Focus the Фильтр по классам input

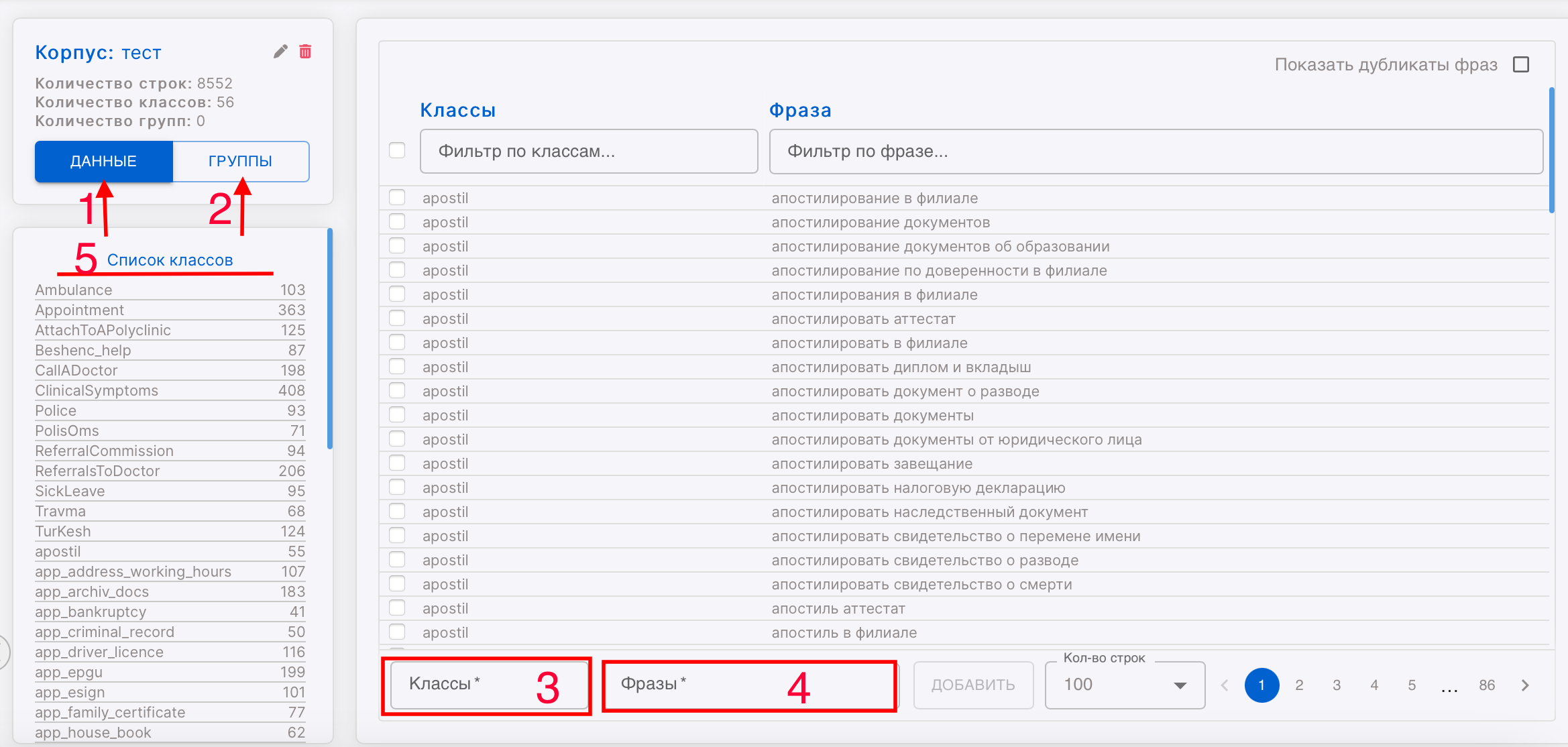pos(588,152)
